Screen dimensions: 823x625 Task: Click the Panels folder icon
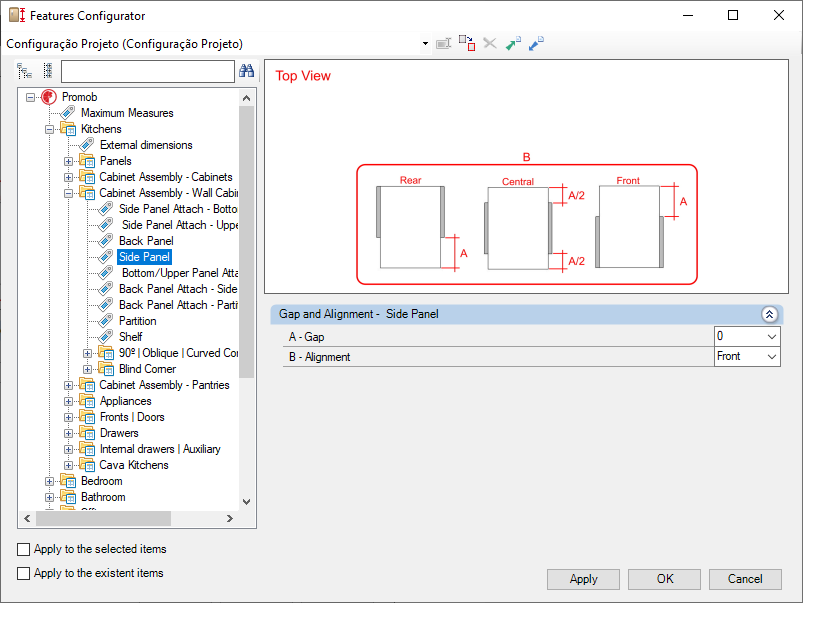point(87,161)
